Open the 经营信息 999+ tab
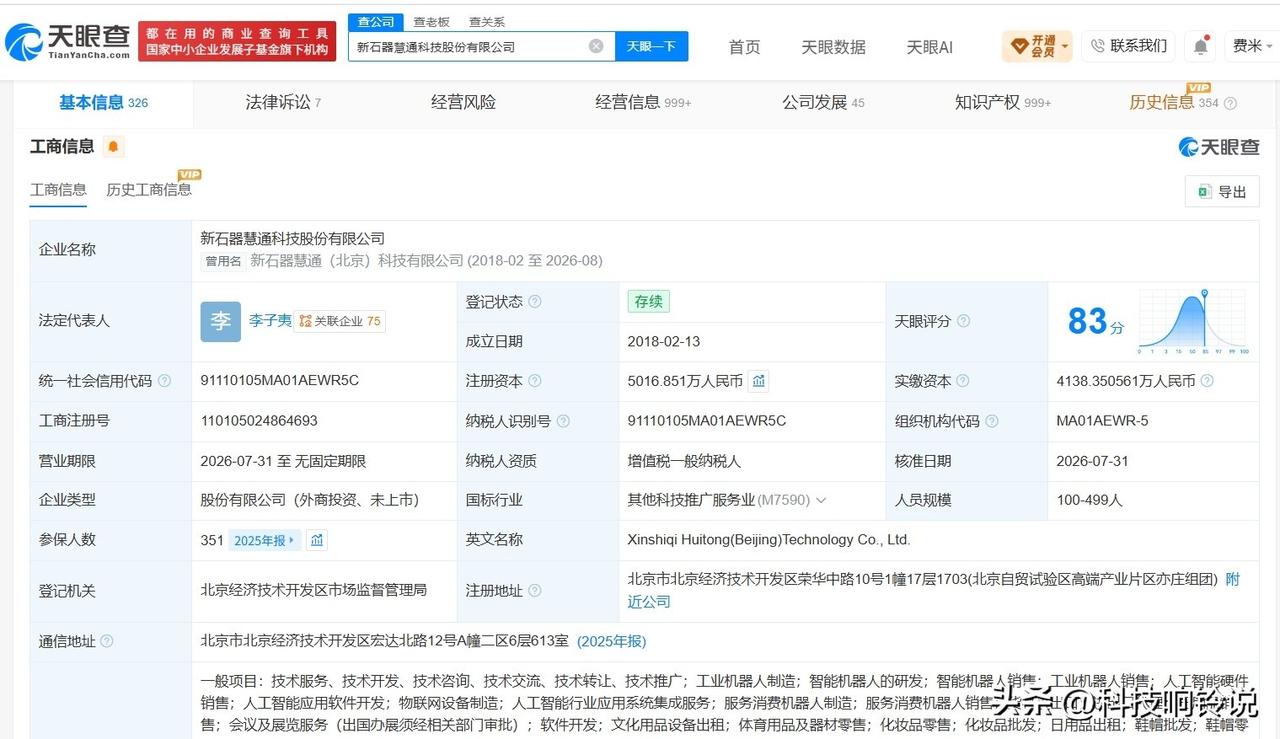 pos(643,103)
